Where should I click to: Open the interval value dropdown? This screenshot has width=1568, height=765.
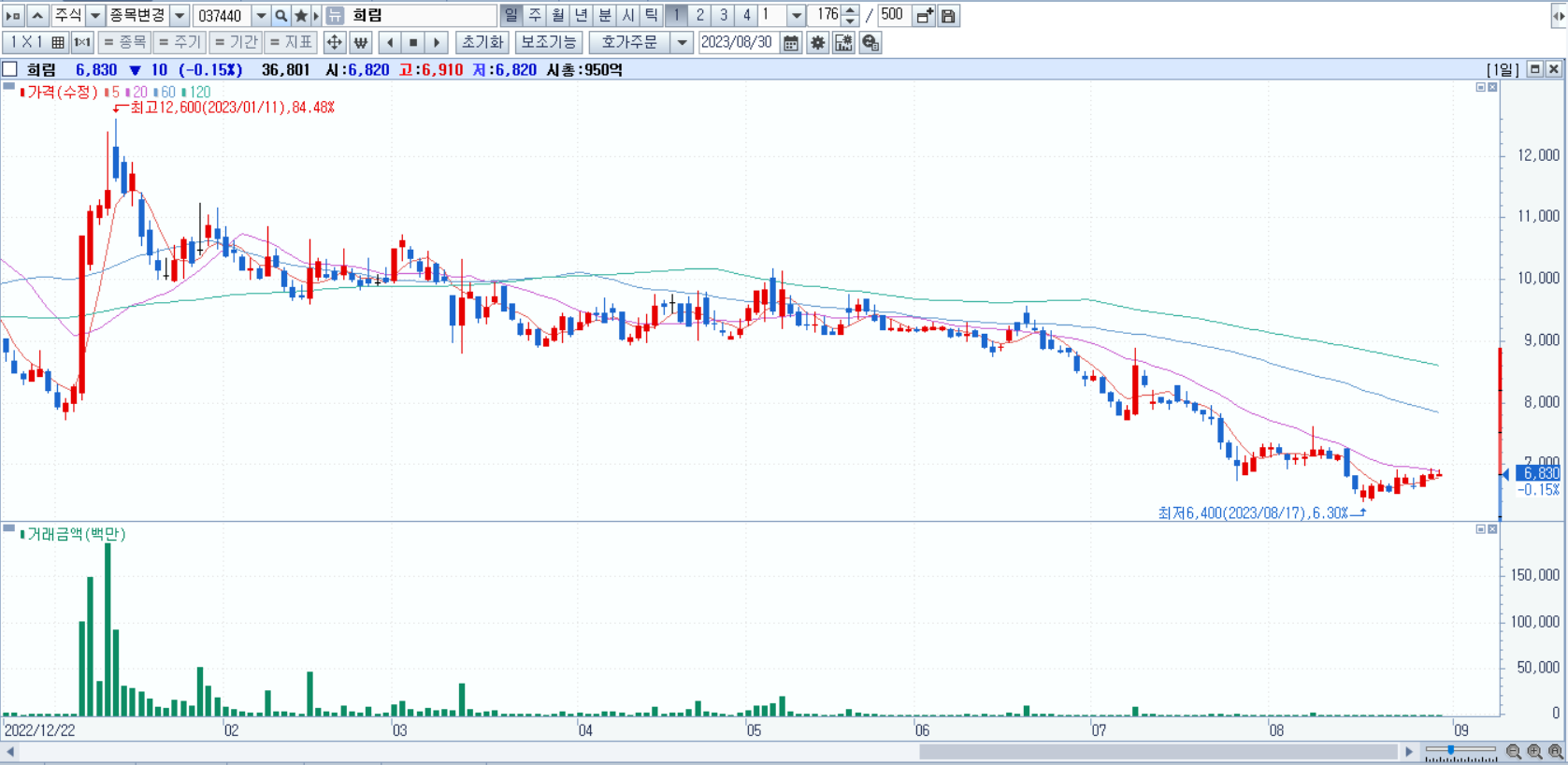[x=796, y=15]
